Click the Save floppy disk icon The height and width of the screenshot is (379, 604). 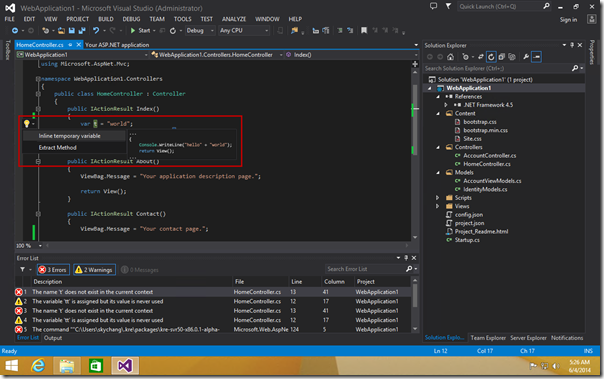pos(72,30)
